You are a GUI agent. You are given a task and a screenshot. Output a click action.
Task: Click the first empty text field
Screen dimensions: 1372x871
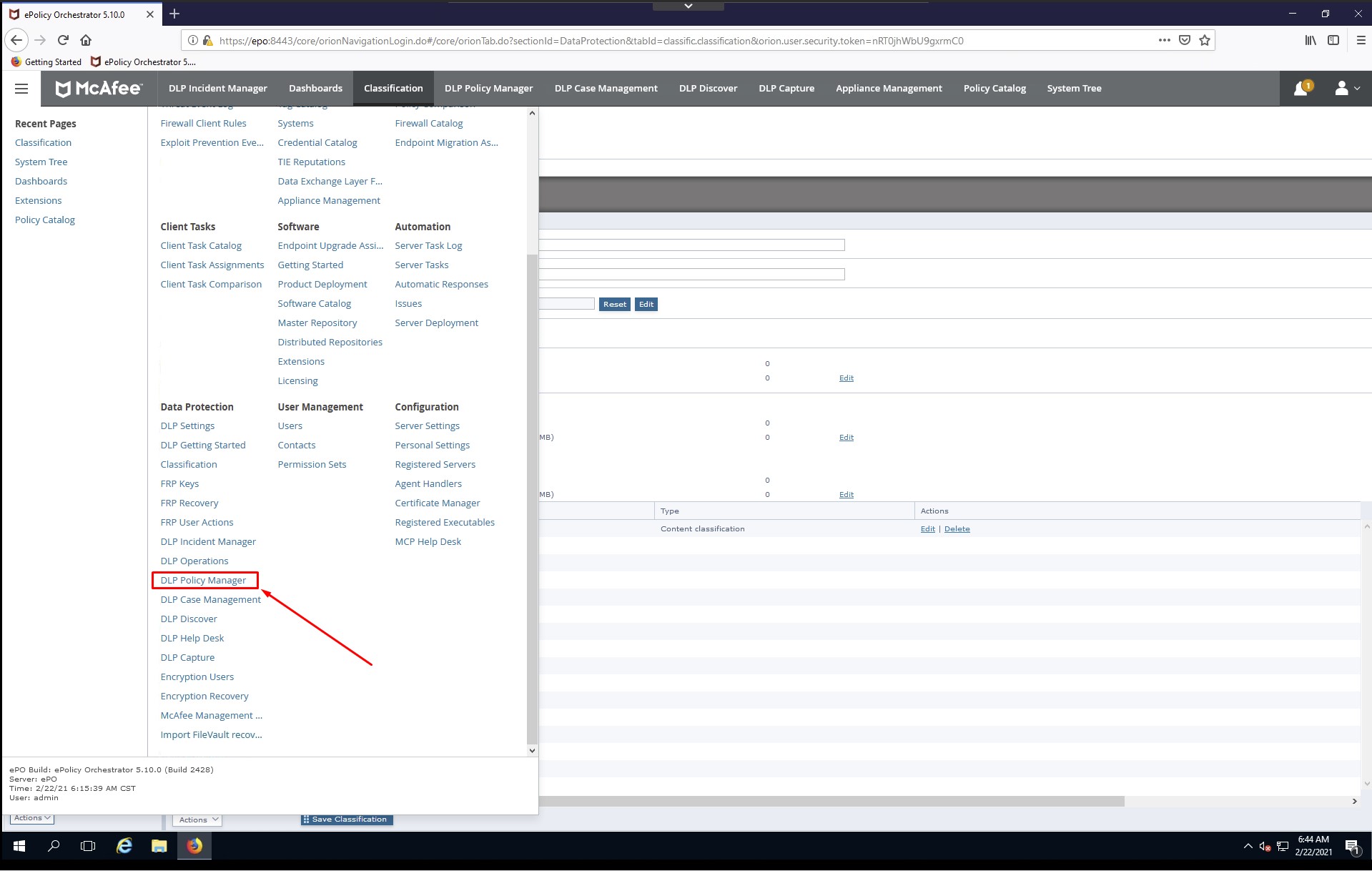point(691,245)
